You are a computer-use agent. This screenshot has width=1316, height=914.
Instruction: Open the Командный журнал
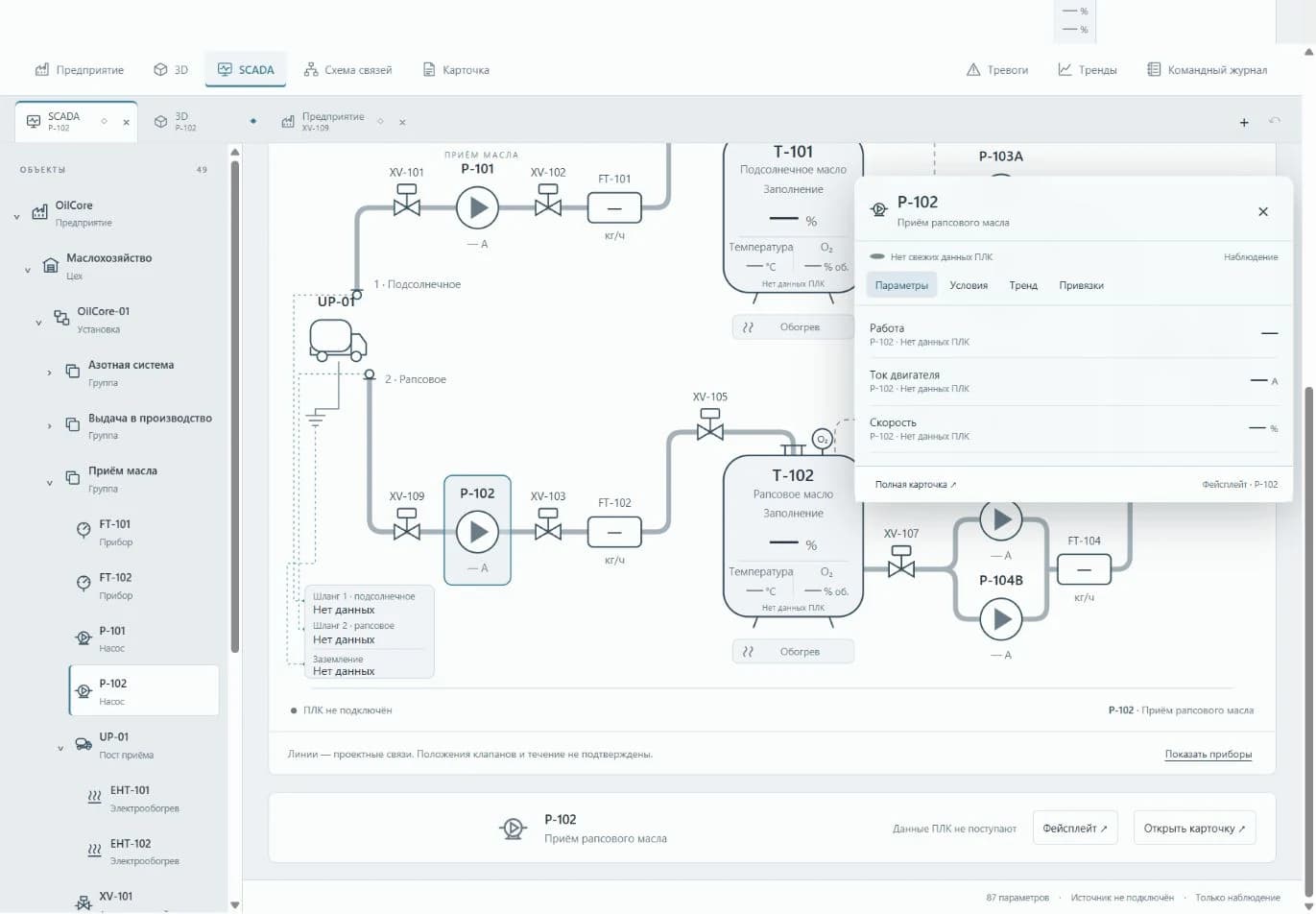tap(1207, 70)
